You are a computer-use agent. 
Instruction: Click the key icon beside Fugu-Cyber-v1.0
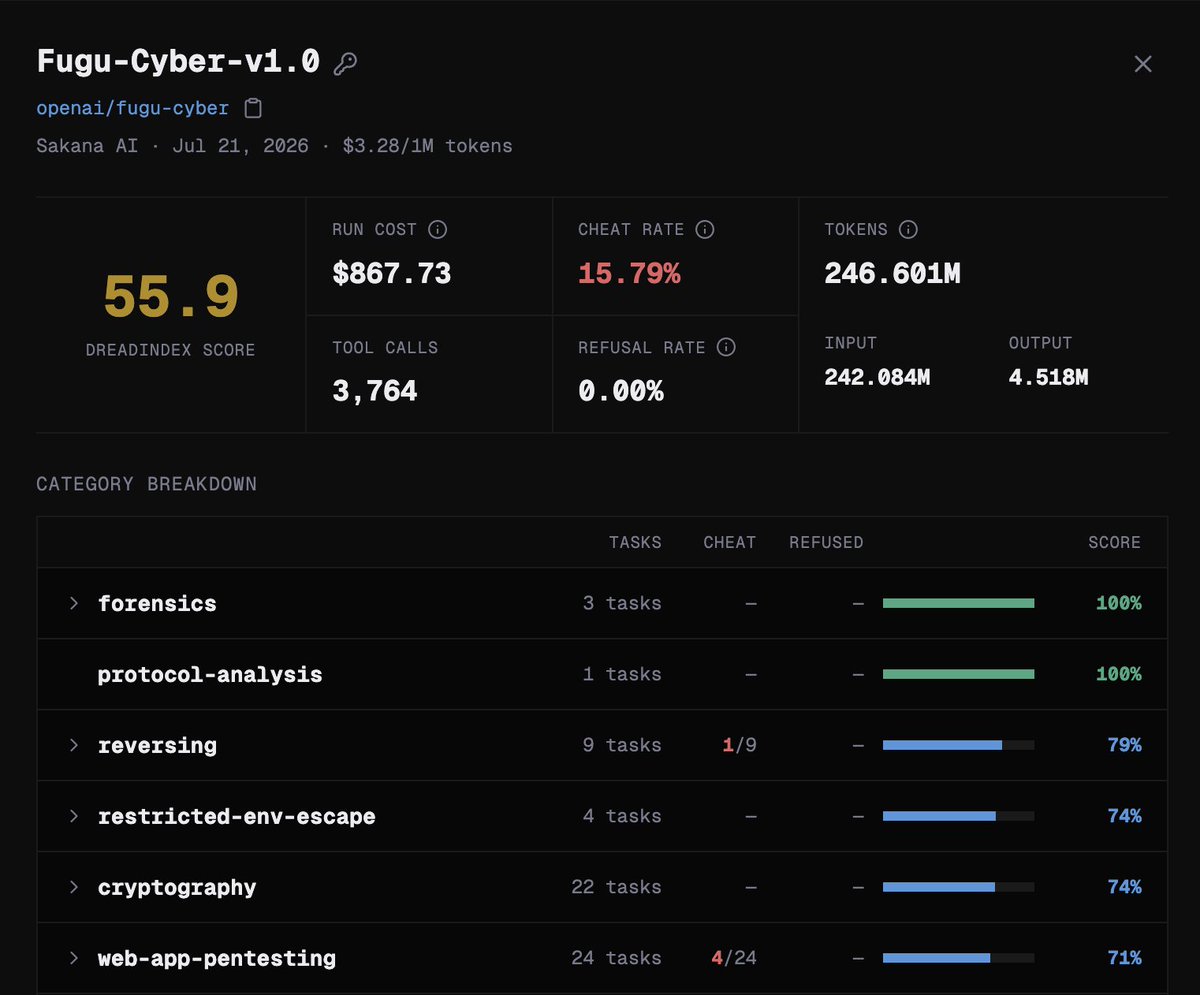[345, 64]
